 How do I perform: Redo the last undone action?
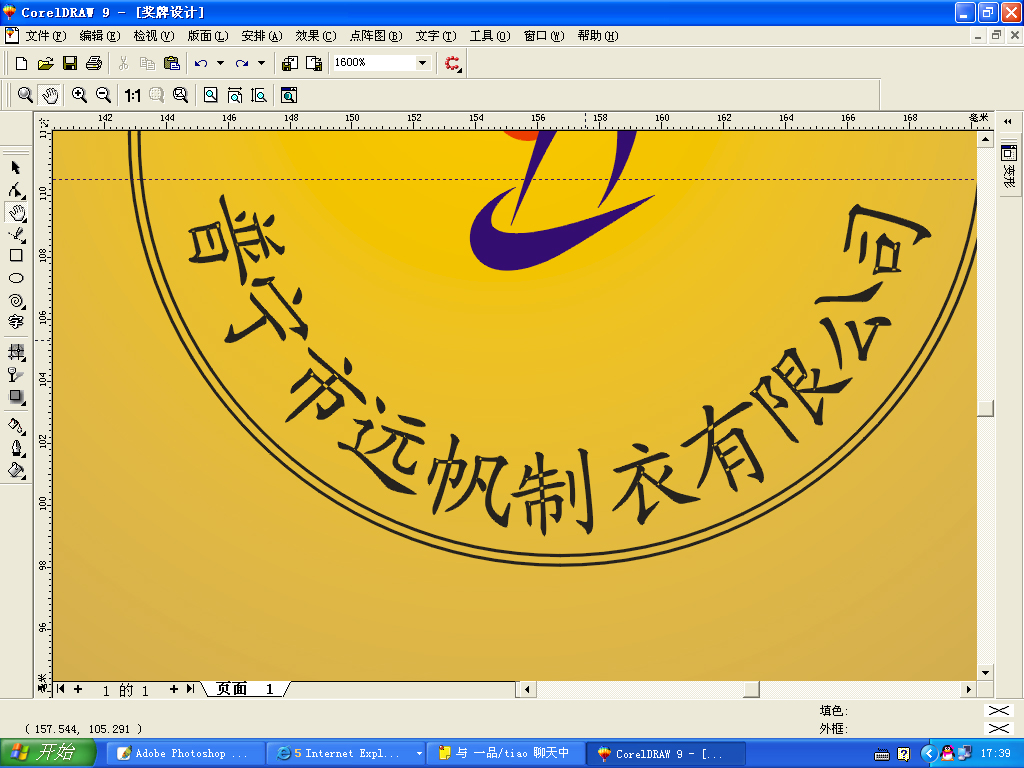pyautogui.click(x=242, y=63)
